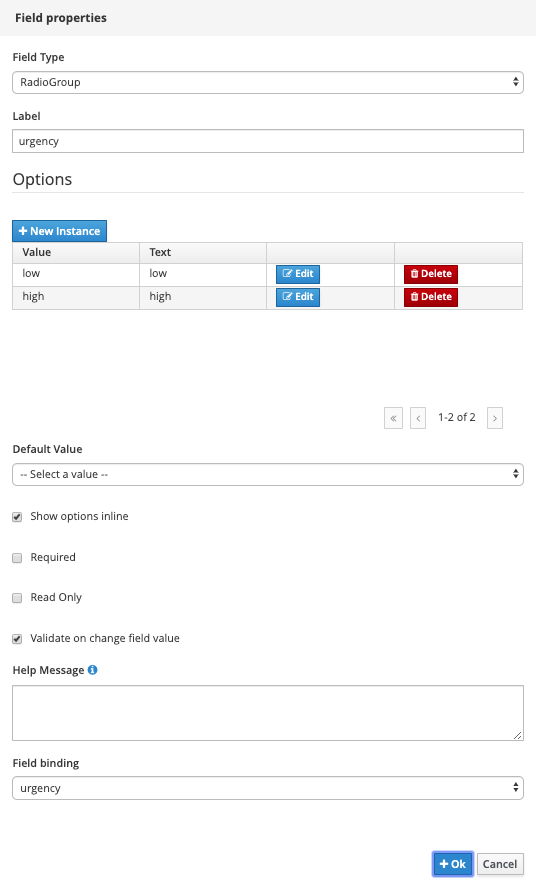Select the 'high' text cell
Screen dimensions: 536x887
coord(203,298)
